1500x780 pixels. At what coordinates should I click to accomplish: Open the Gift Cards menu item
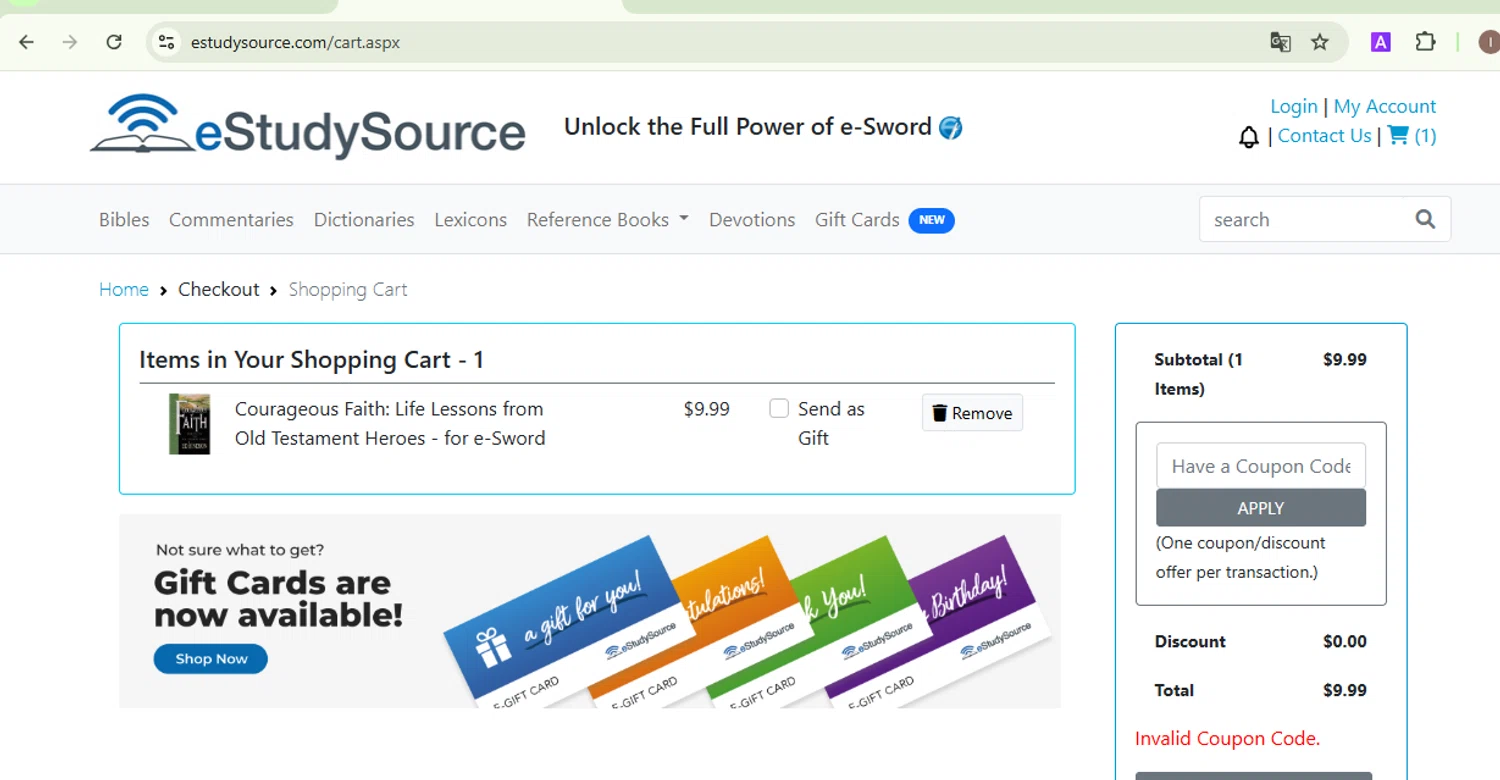point(857,219)
